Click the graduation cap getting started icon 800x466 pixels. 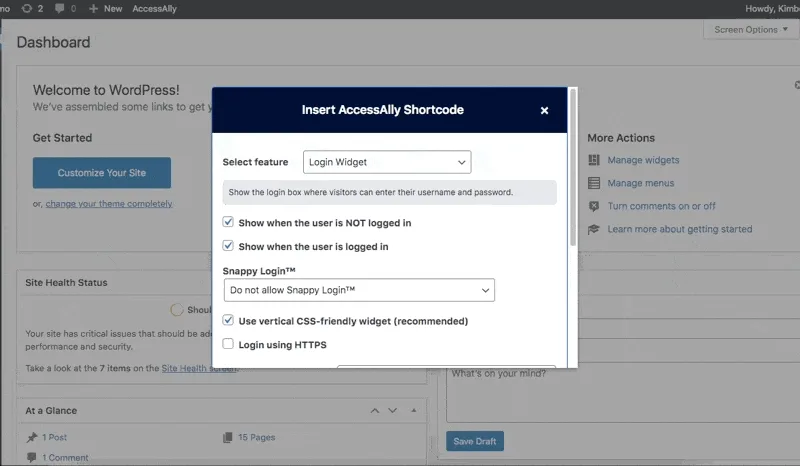coord(594,229)
